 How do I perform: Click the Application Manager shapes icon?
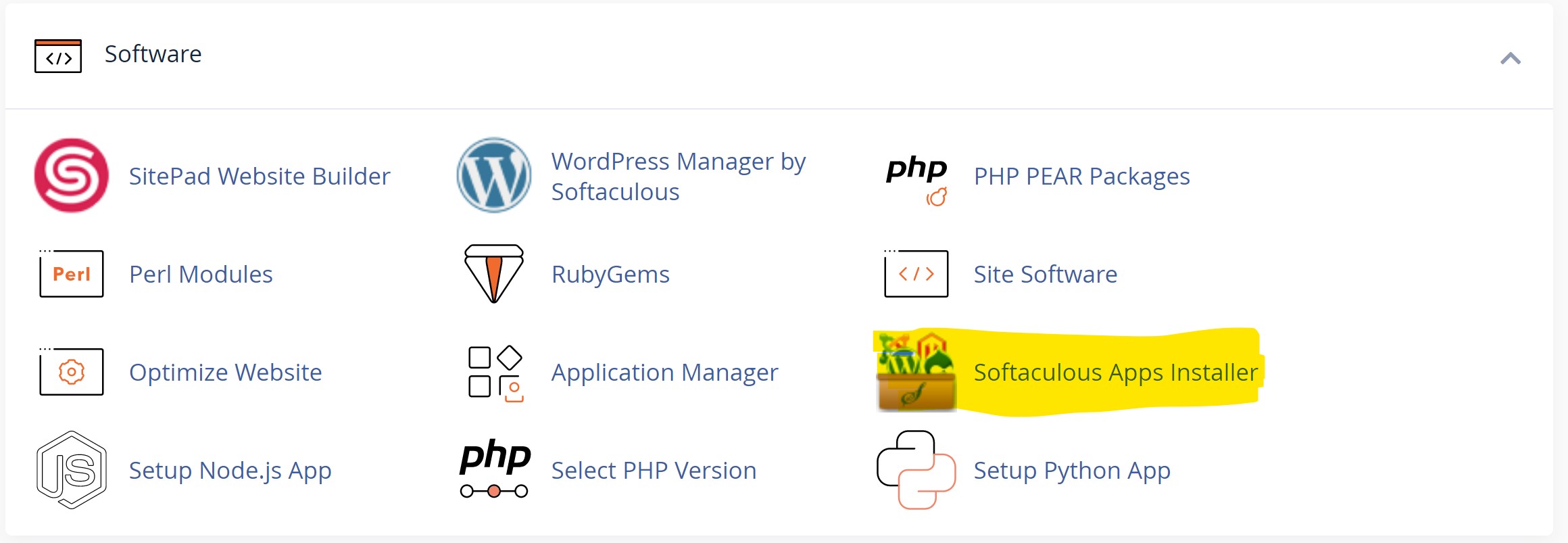(x=495, y=373)
